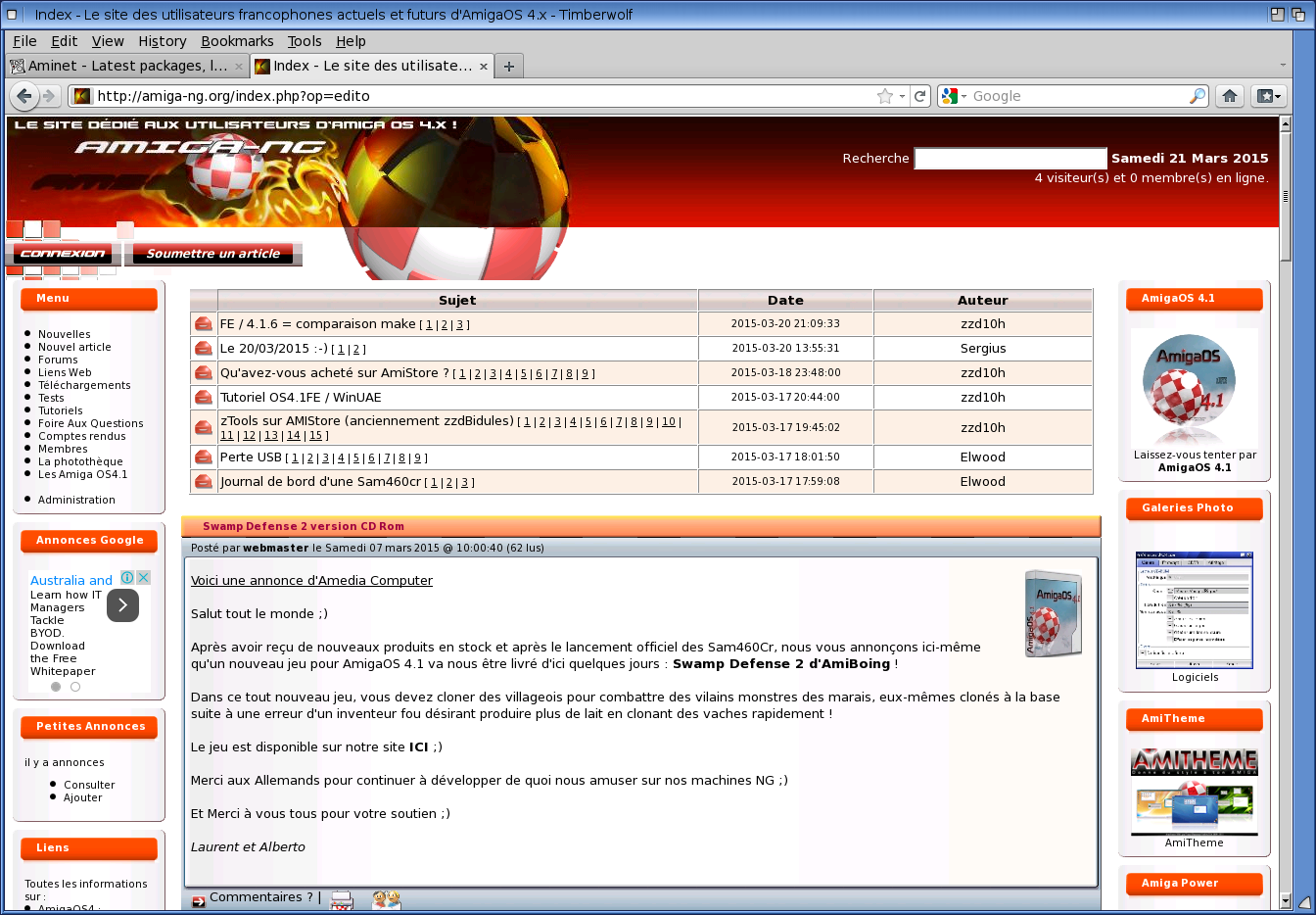Click the vertical scrollbar up arrow
This screenshot has width=1316, height=915.
coord(1286,123)
